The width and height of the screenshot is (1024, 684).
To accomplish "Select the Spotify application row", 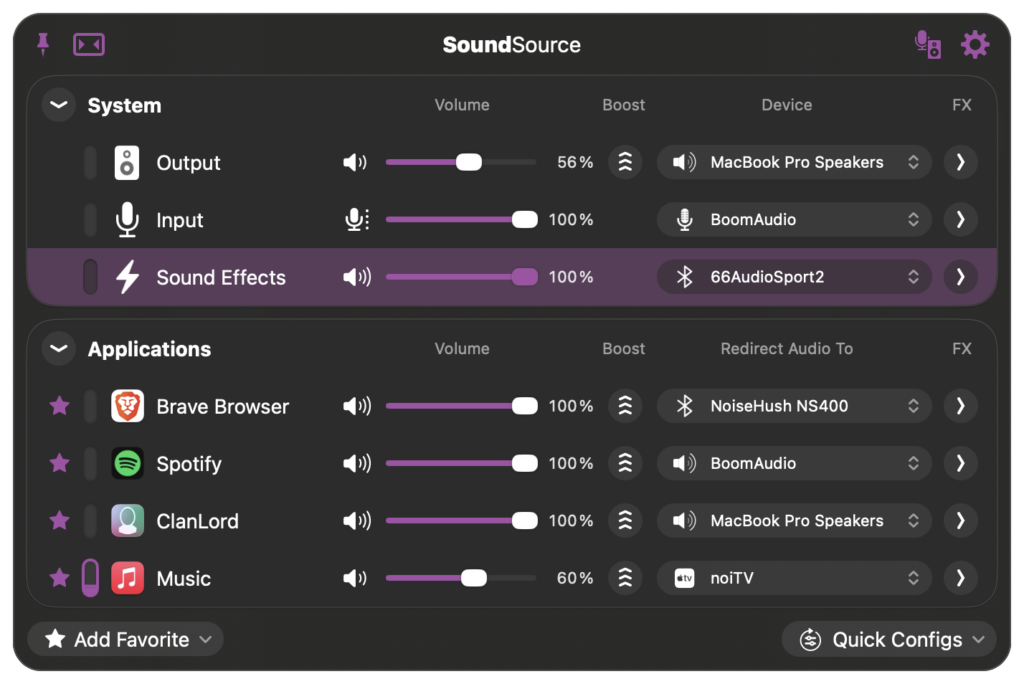I will point(189,464).
